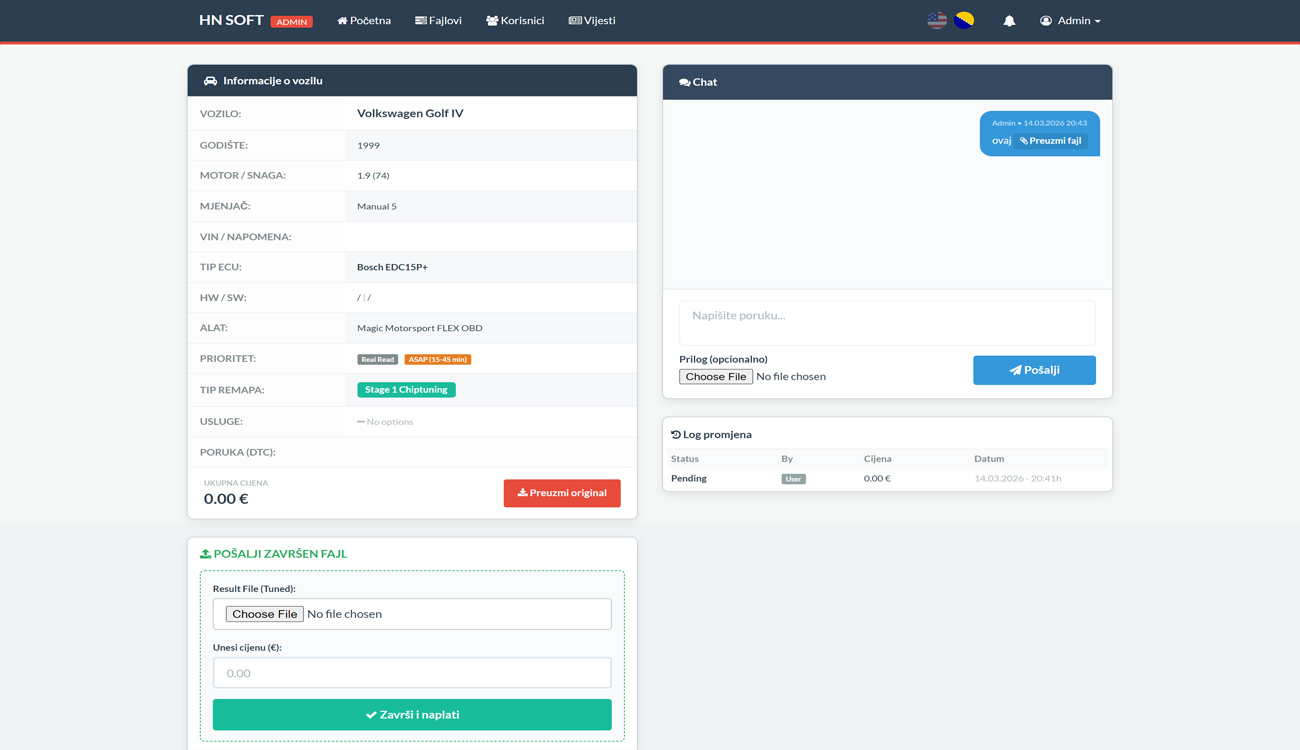Viewport: 1300px width, 750px height.
Task: Navigate to Vijesti in the navbar
Action: (x=592, y=21)
